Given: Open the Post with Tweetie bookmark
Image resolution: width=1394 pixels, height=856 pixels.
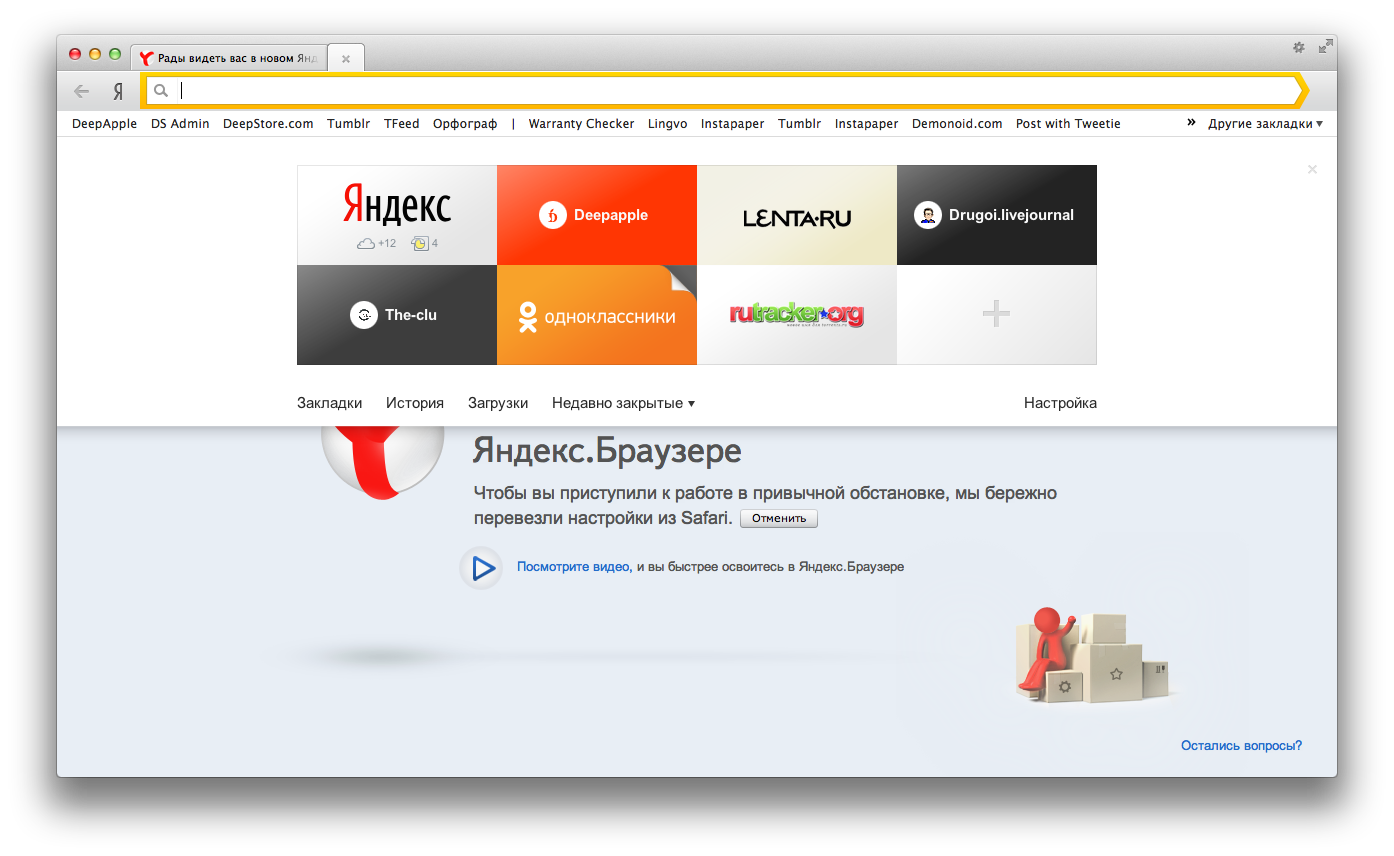Looking at the screenshot, I should pyautogui.click(x=1068, y=124).
